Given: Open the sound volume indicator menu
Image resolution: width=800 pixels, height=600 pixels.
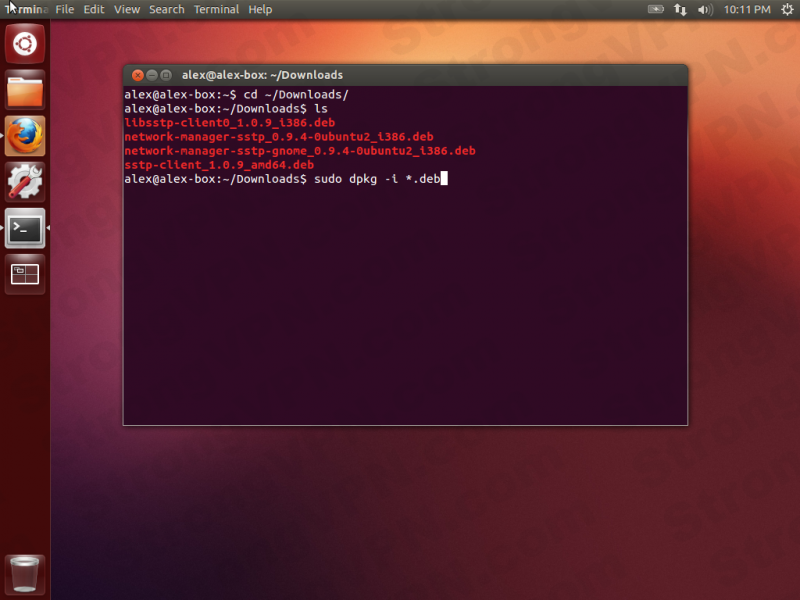Looking at the screenshot, I should click(x=705, y=9).
